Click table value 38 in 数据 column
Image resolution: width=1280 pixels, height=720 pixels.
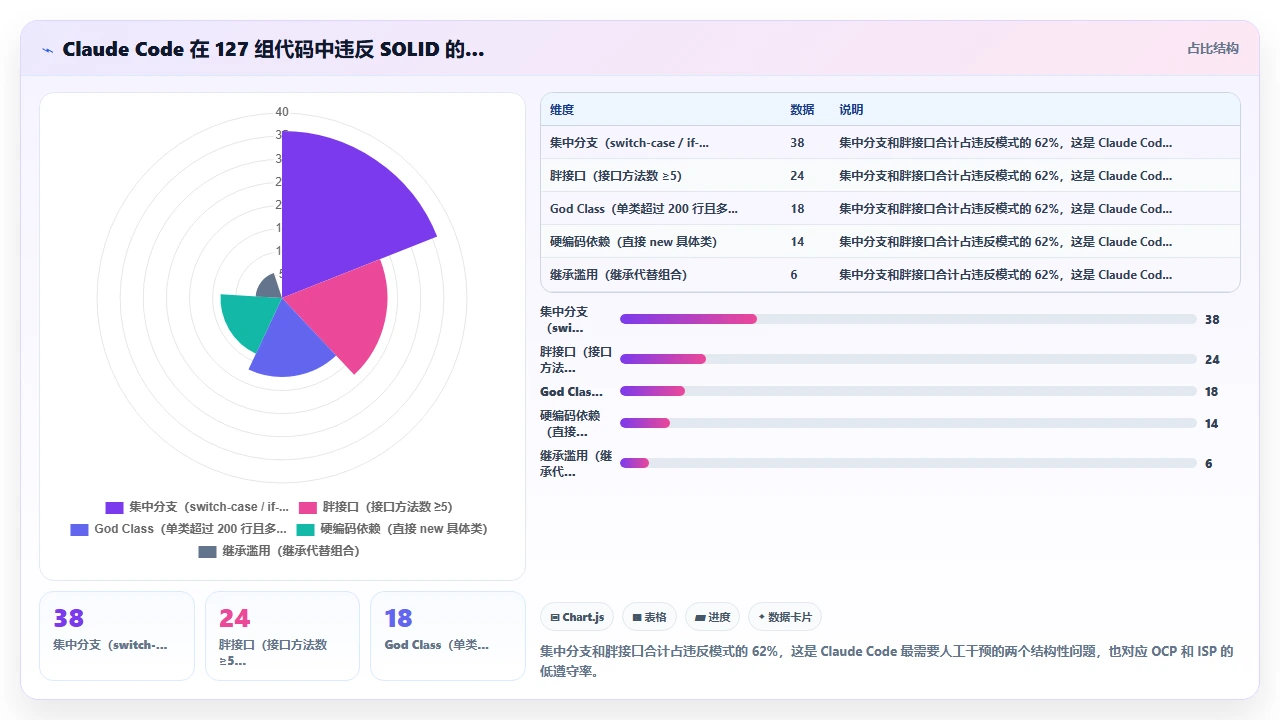(x=797, y=143)
